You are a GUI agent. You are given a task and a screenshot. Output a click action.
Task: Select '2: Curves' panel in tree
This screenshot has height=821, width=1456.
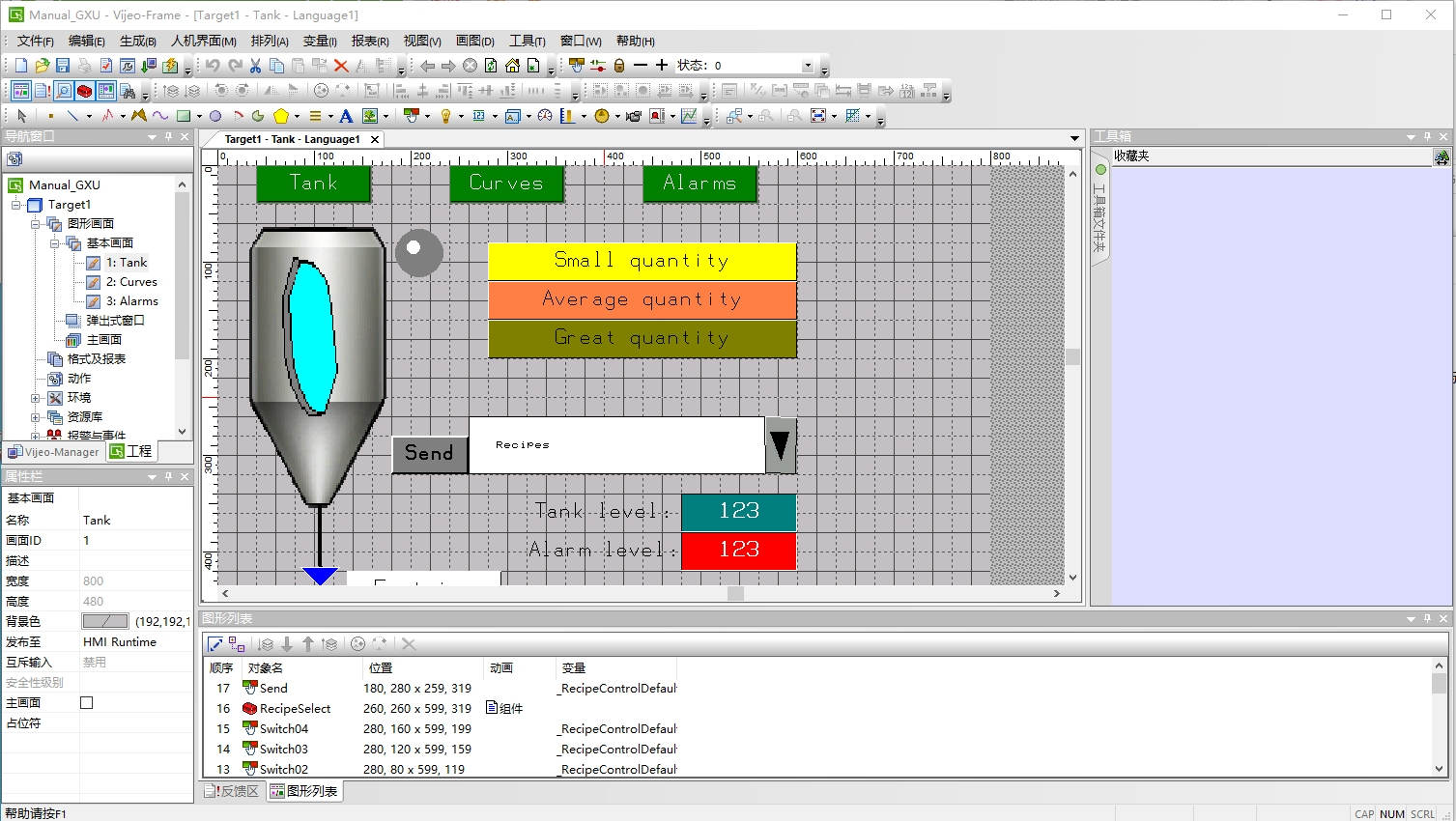pos(131,282)
